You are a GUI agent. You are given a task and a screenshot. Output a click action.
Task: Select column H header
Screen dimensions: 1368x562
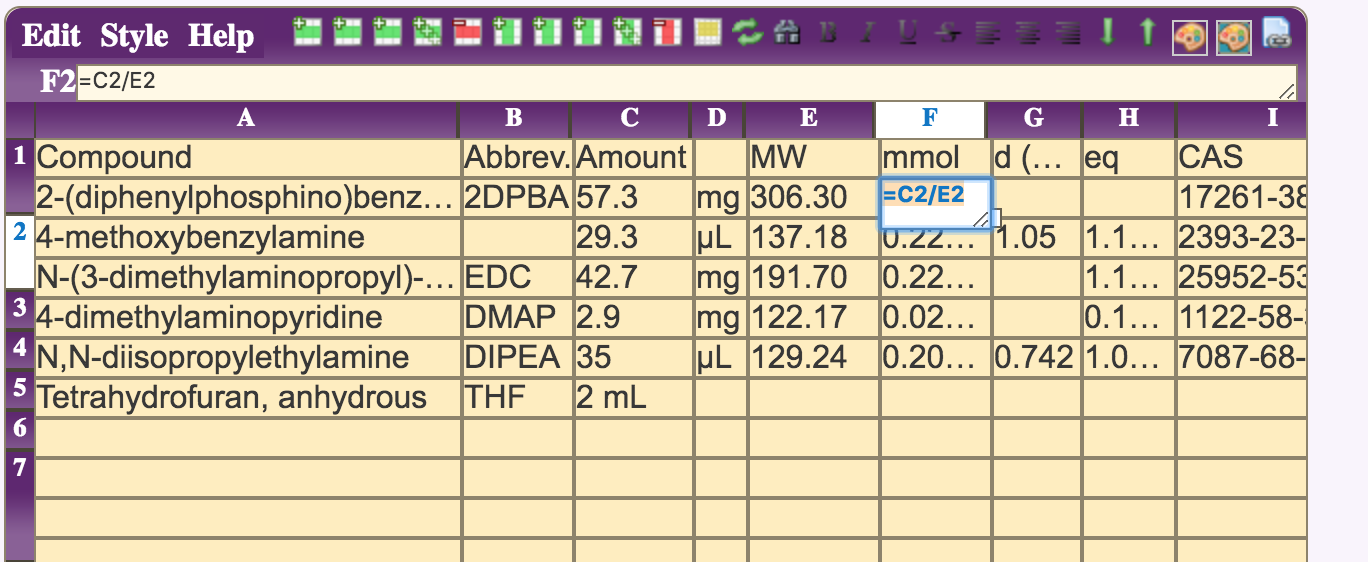[x=1129, y=119]
